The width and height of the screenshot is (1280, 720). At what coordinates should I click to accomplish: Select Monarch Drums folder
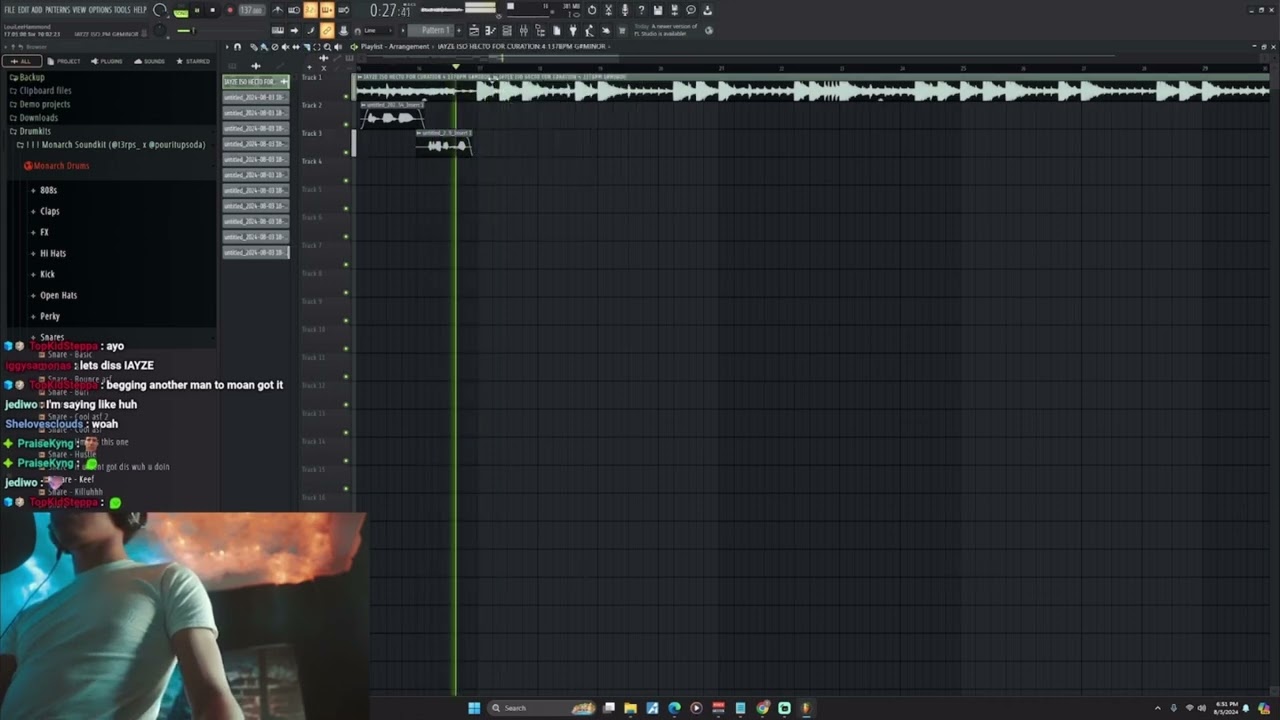[56, 166]
